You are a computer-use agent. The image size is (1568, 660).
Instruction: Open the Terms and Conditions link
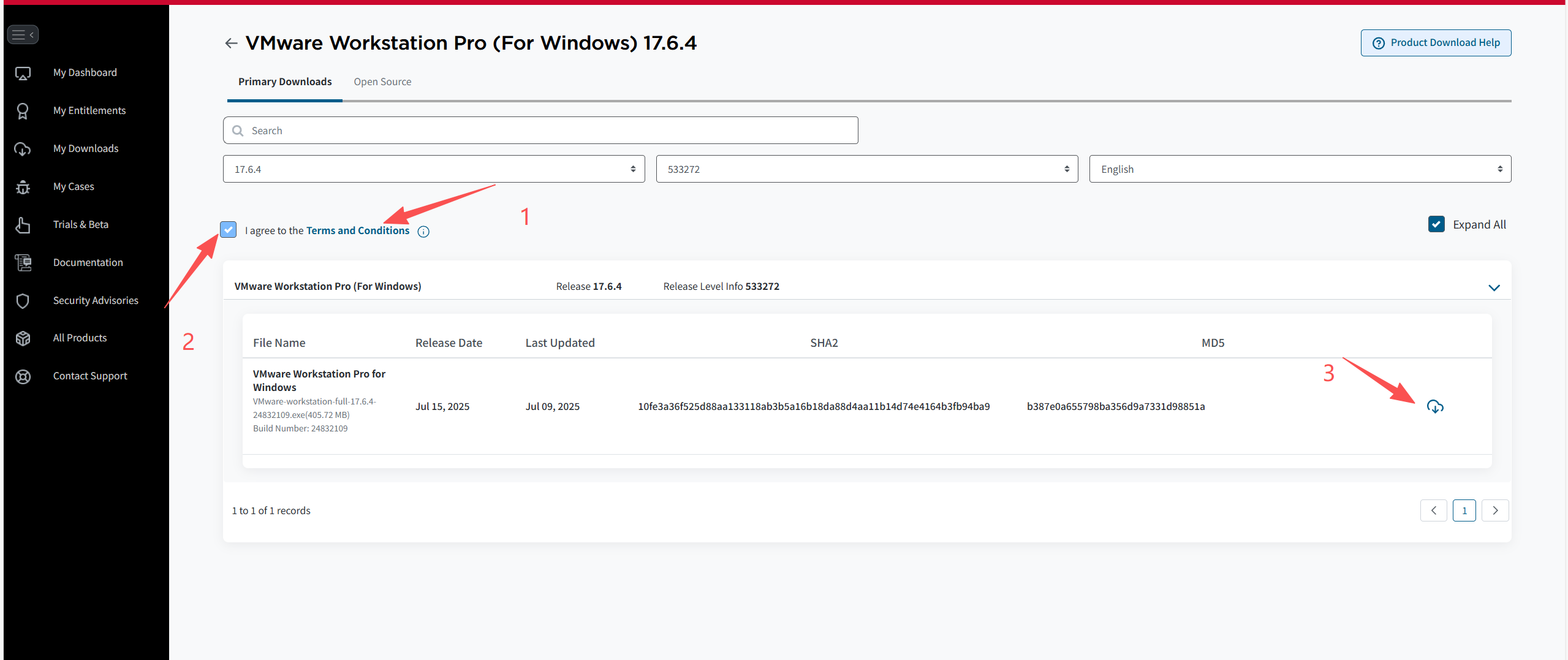358,230
